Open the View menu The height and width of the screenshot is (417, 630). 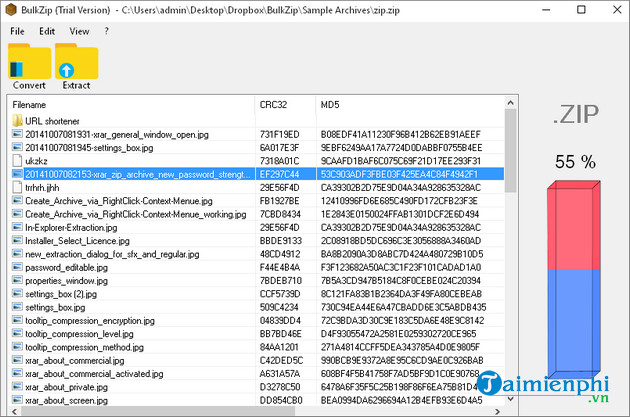(79, 31)
